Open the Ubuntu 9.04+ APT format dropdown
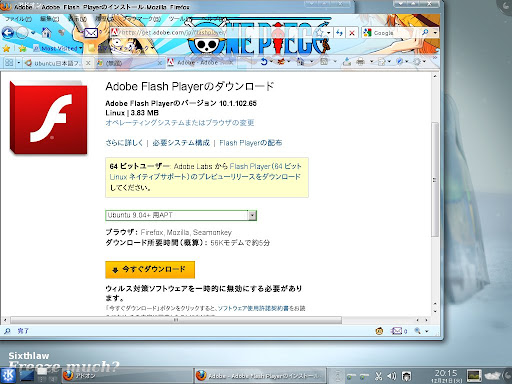The width and height of the screenshot is (512, 384). 181,215
